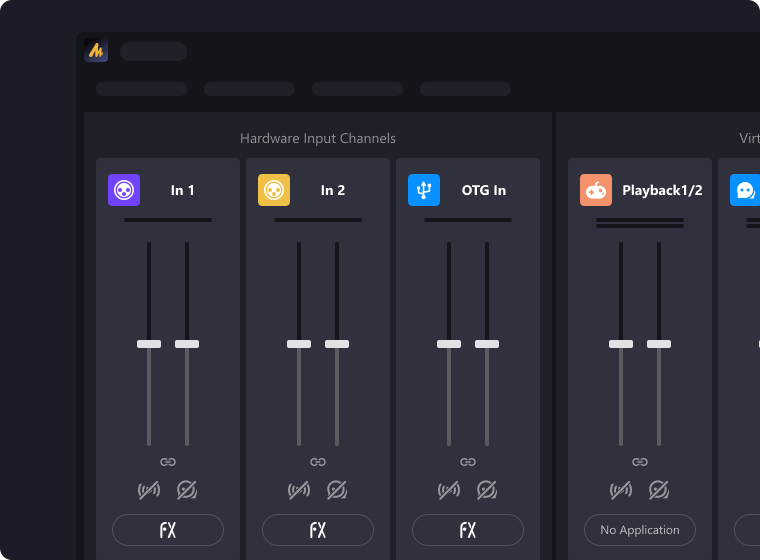
Task: Click the Maono app logo icon
Action: click(x=96, y=50)
